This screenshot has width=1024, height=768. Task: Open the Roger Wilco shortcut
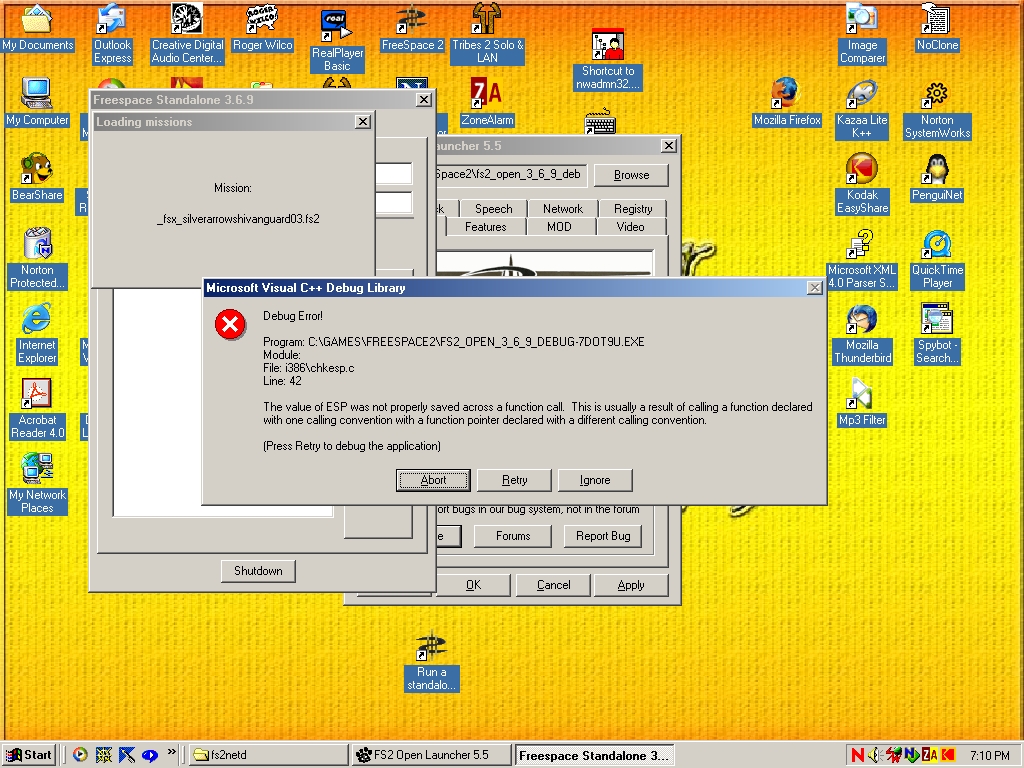pyautogui.click(x=263, y=27)
